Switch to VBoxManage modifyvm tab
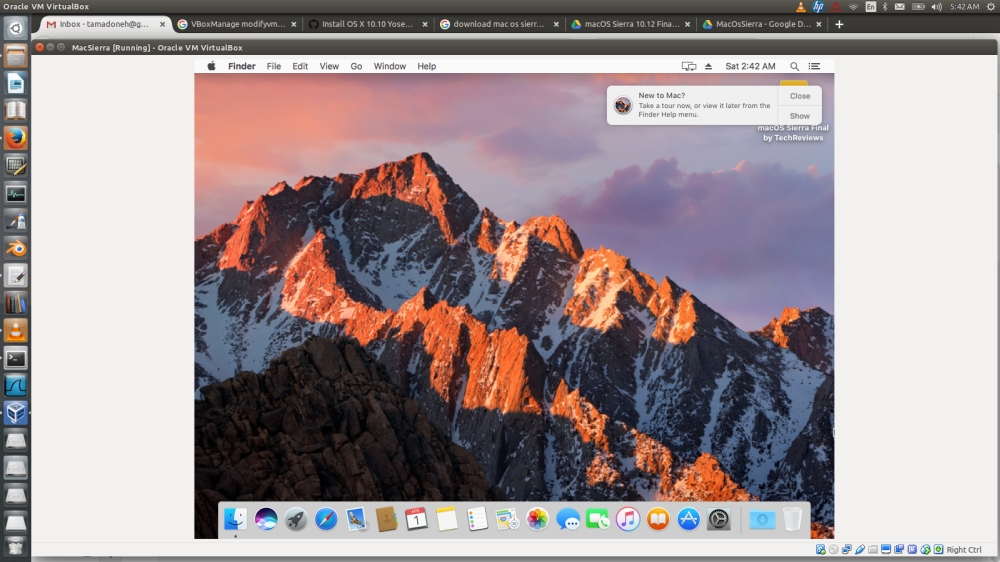 pyautogui.click(x=238, y=24)
